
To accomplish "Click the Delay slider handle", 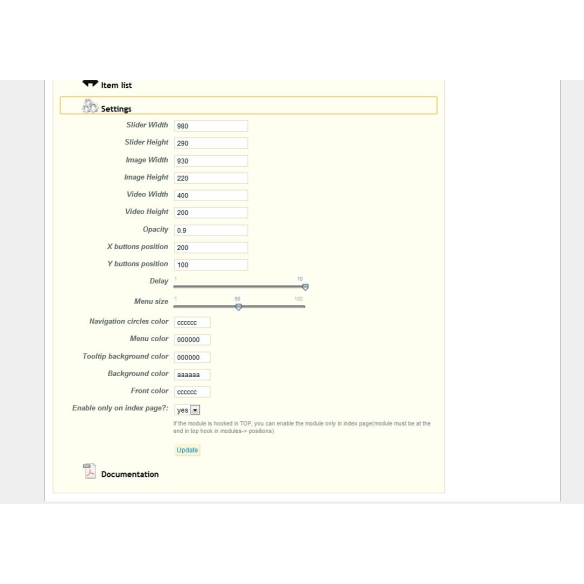I will [x=305, y=287].
